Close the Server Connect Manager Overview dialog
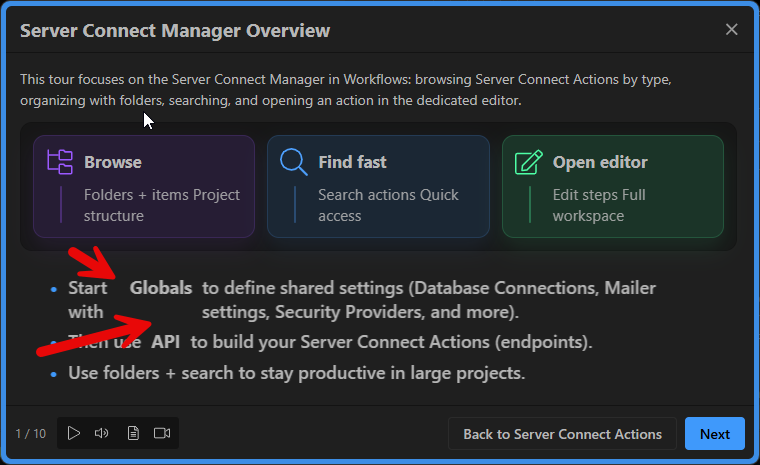Image resolution: width=760 pixels, height=465 pixels. point(731,30)
